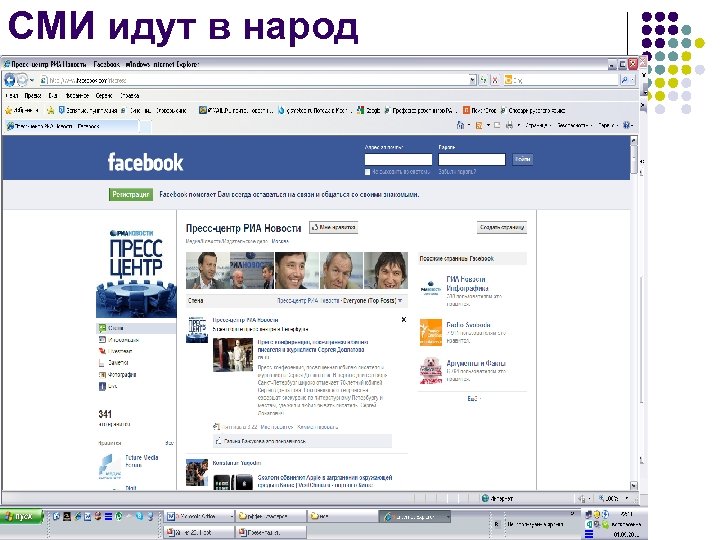Click the Пуск Start button

click(x=21, y=517)
